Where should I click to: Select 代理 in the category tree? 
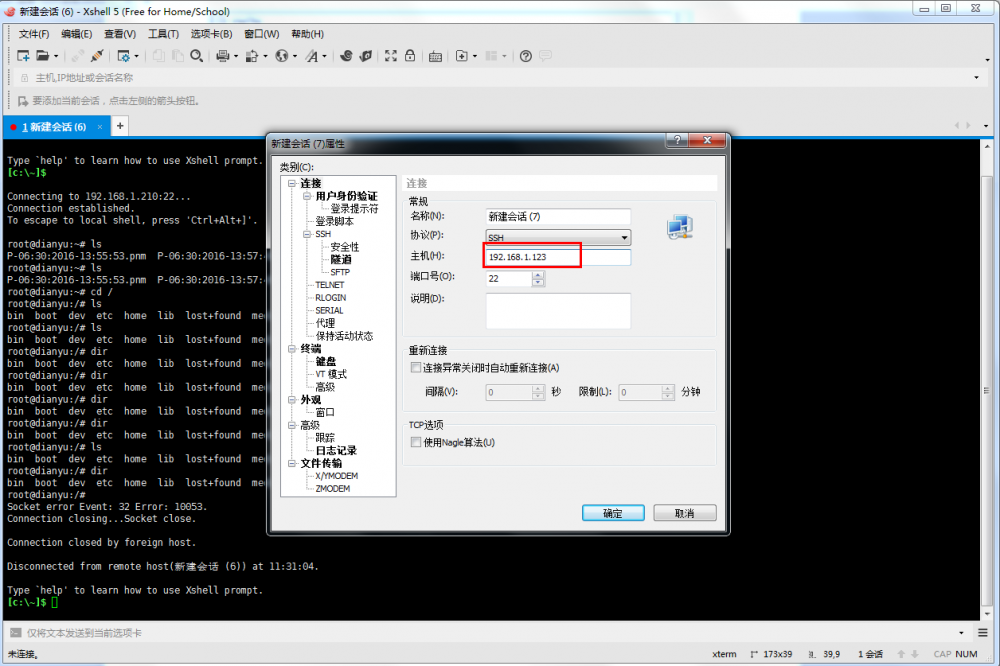point(325,323)
